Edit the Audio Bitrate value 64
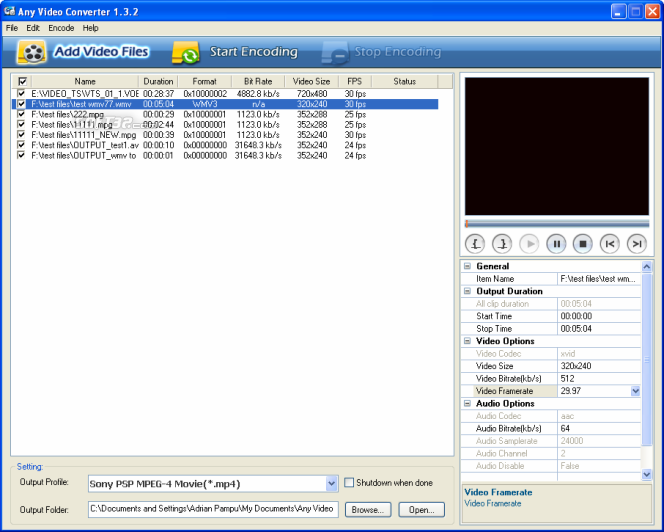The width and height of the screenshot is (664, 532). (x=598, y=428)
